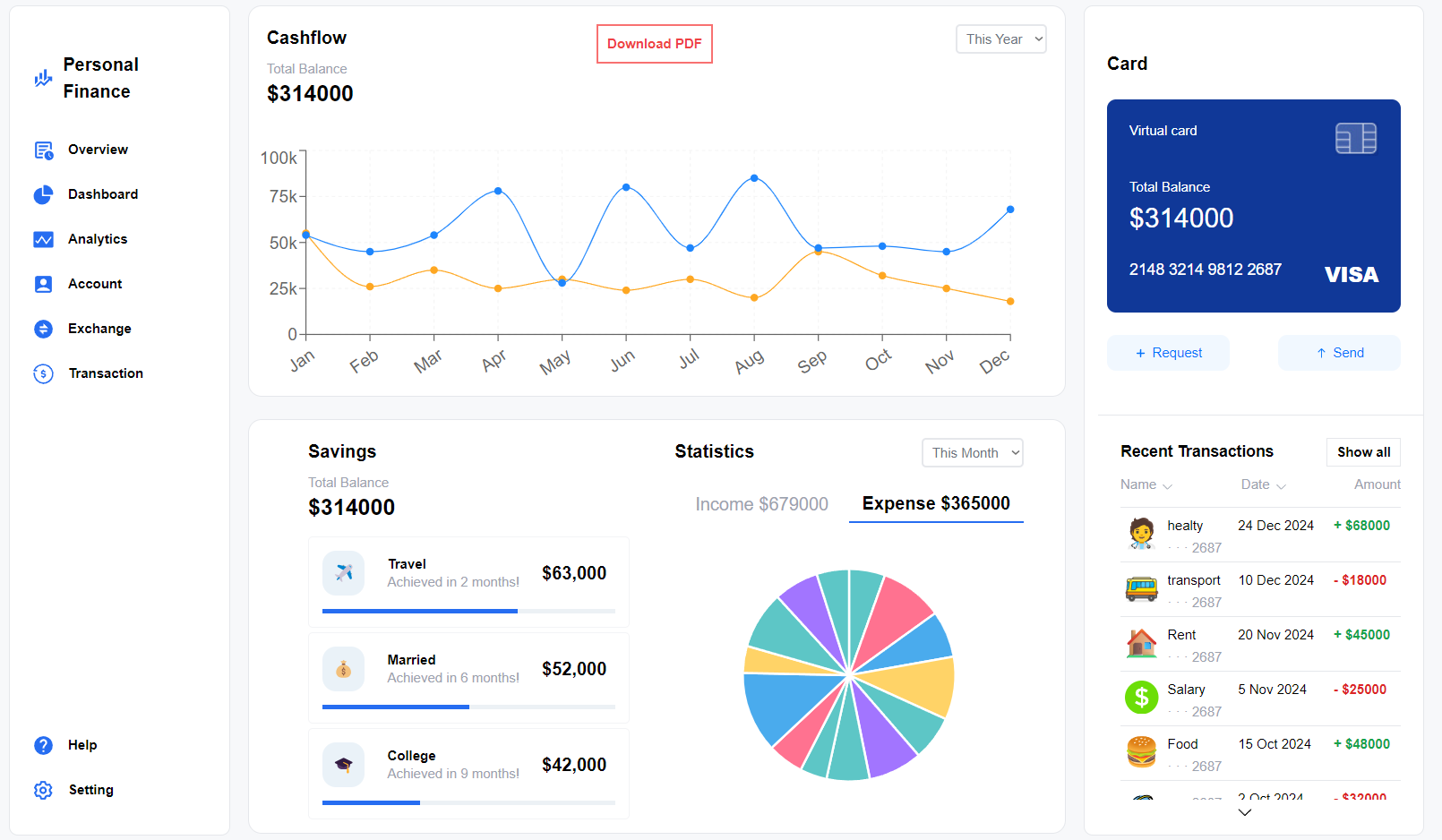
Task: Click the +$48000 Food amount
Action: point(1361,744)
